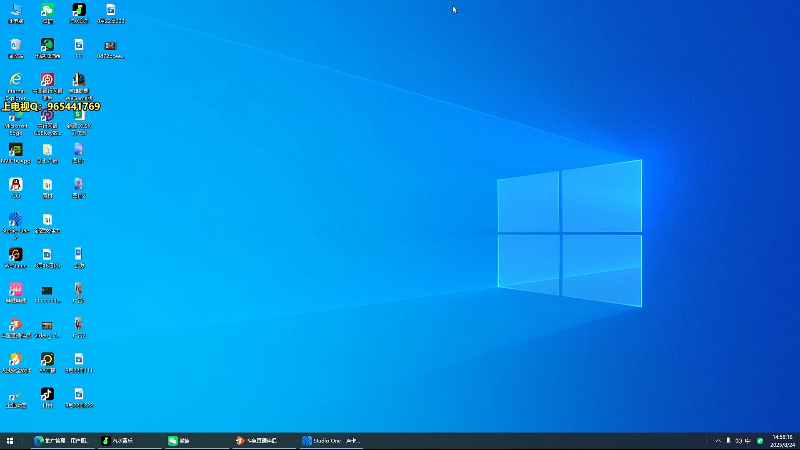This screenshot has width=800, height=450.
Task: Open the Studio One 7 desktop shortcut
Action: click(x=16, y=226)
